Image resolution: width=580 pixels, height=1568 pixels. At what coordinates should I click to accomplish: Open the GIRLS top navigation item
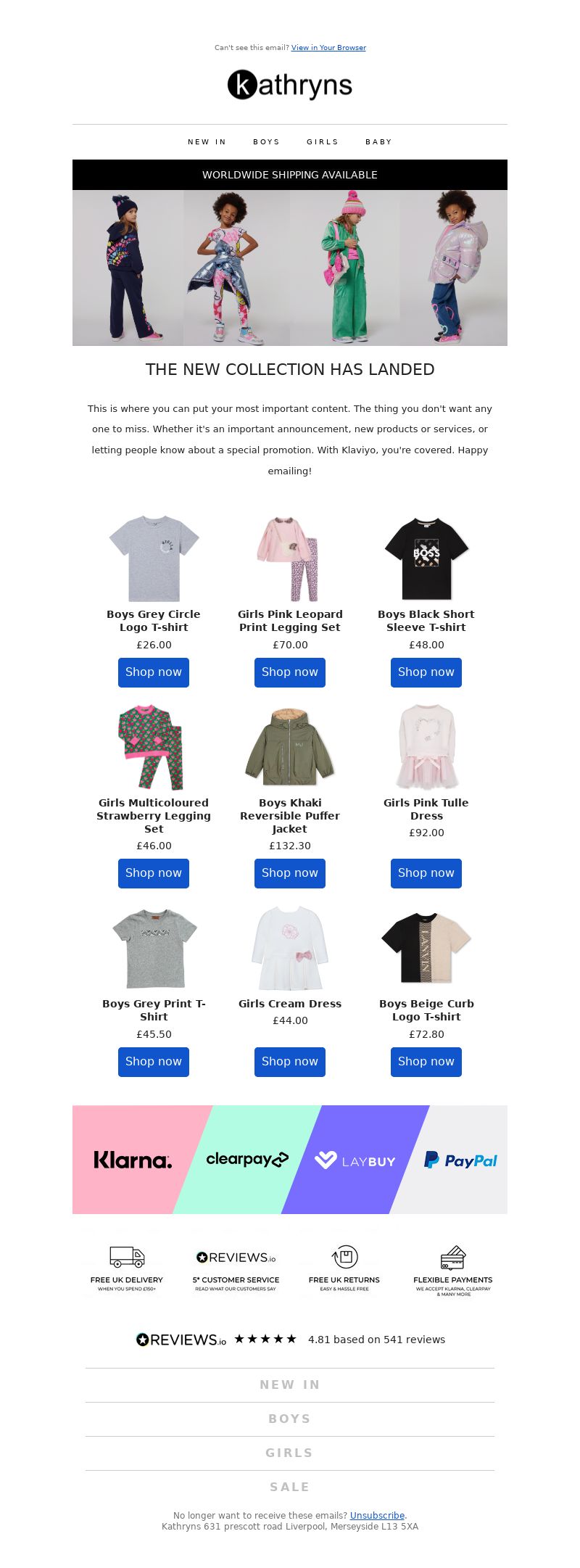(323, 142)
